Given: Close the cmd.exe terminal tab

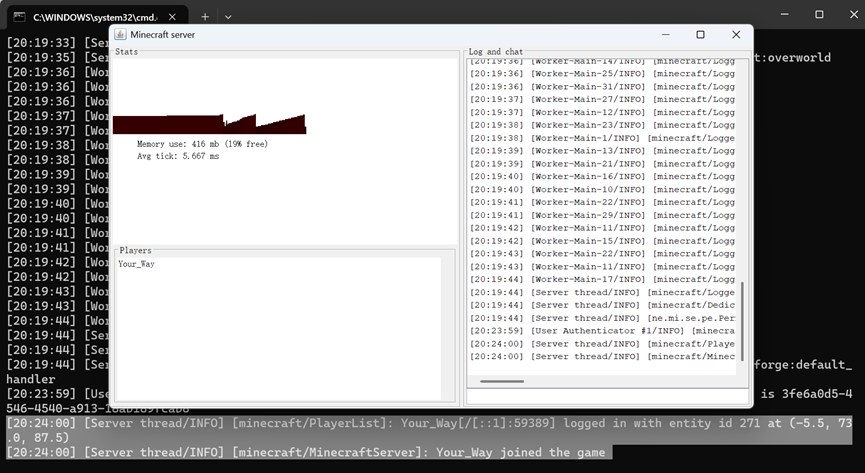Looking at the screenshot, I should (172, 17).
